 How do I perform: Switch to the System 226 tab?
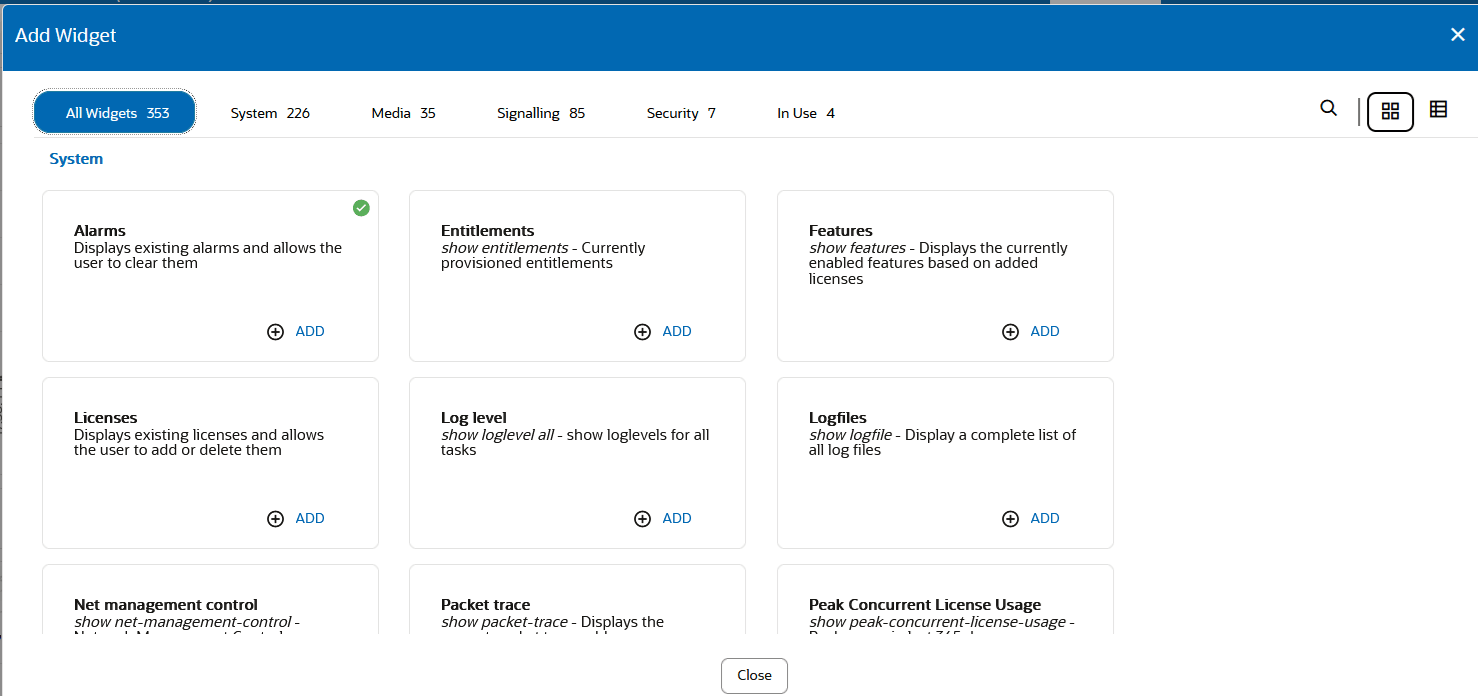(270, 113)
